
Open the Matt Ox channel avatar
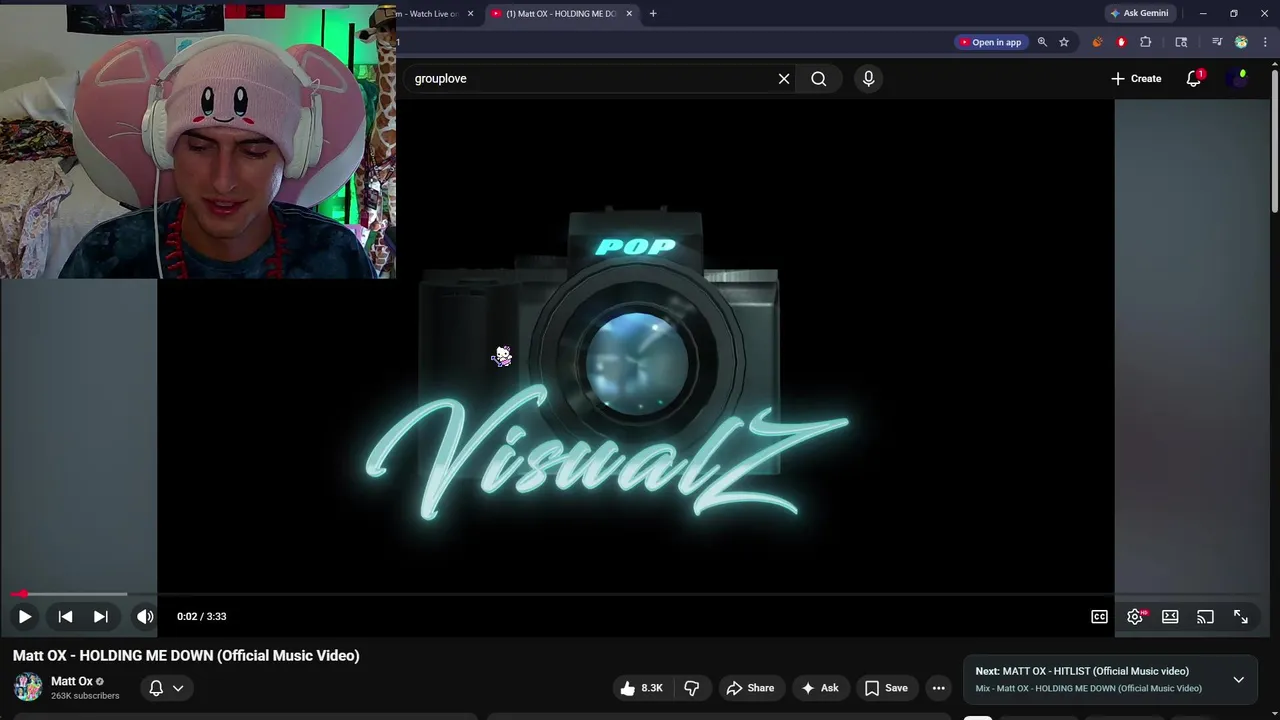pos(28,688)
